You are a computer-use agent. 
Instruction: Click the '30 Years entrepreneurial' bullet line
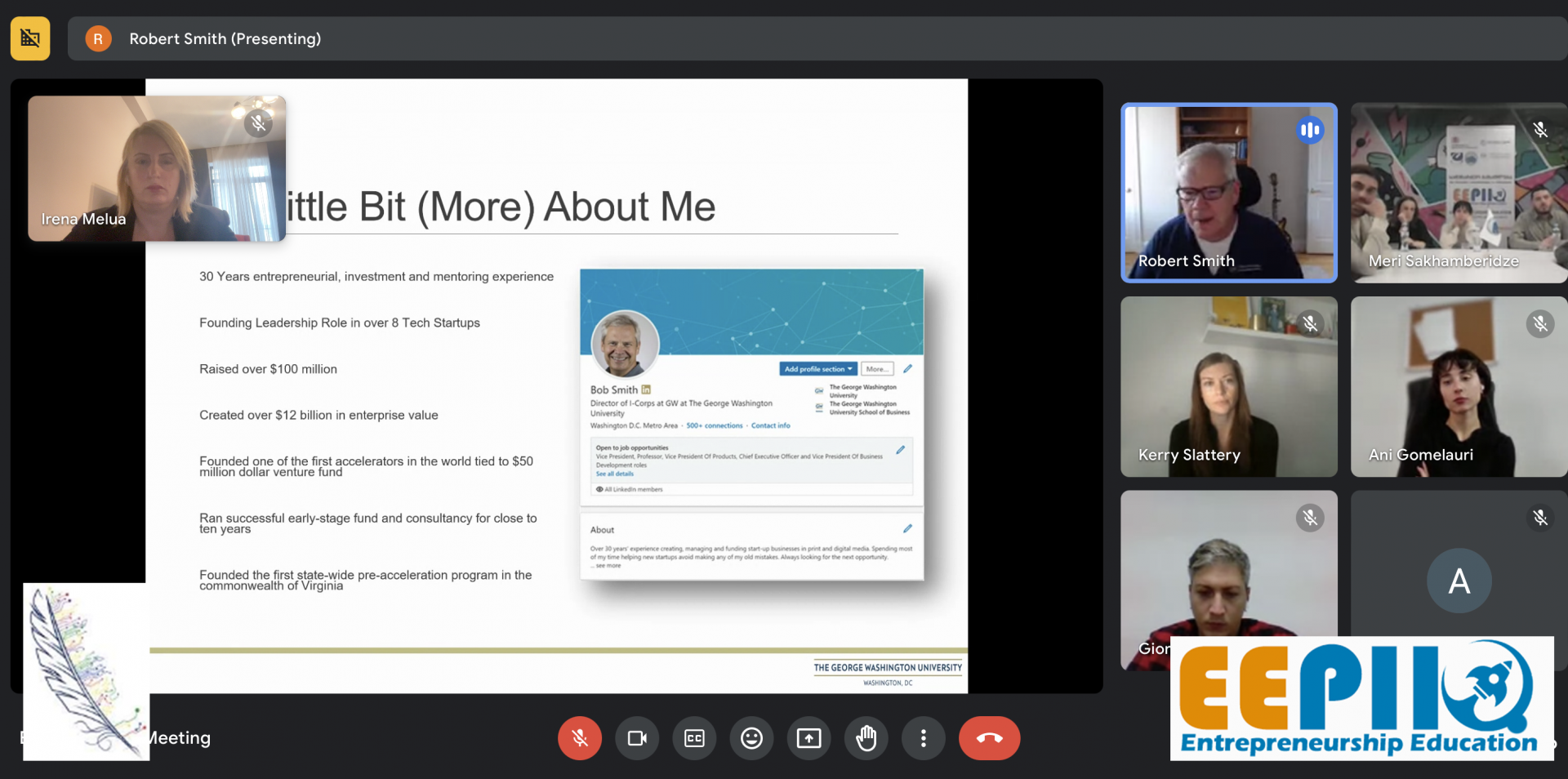376,277
